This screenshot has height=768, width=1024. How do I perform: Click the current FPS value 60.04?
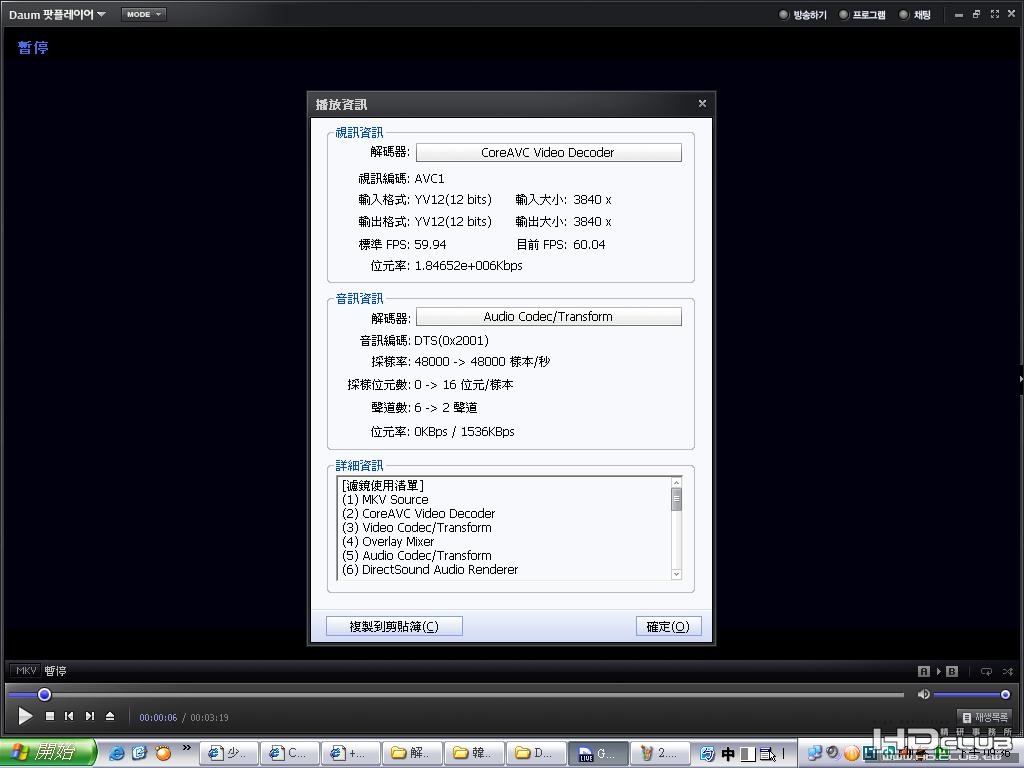coord(589,245)
